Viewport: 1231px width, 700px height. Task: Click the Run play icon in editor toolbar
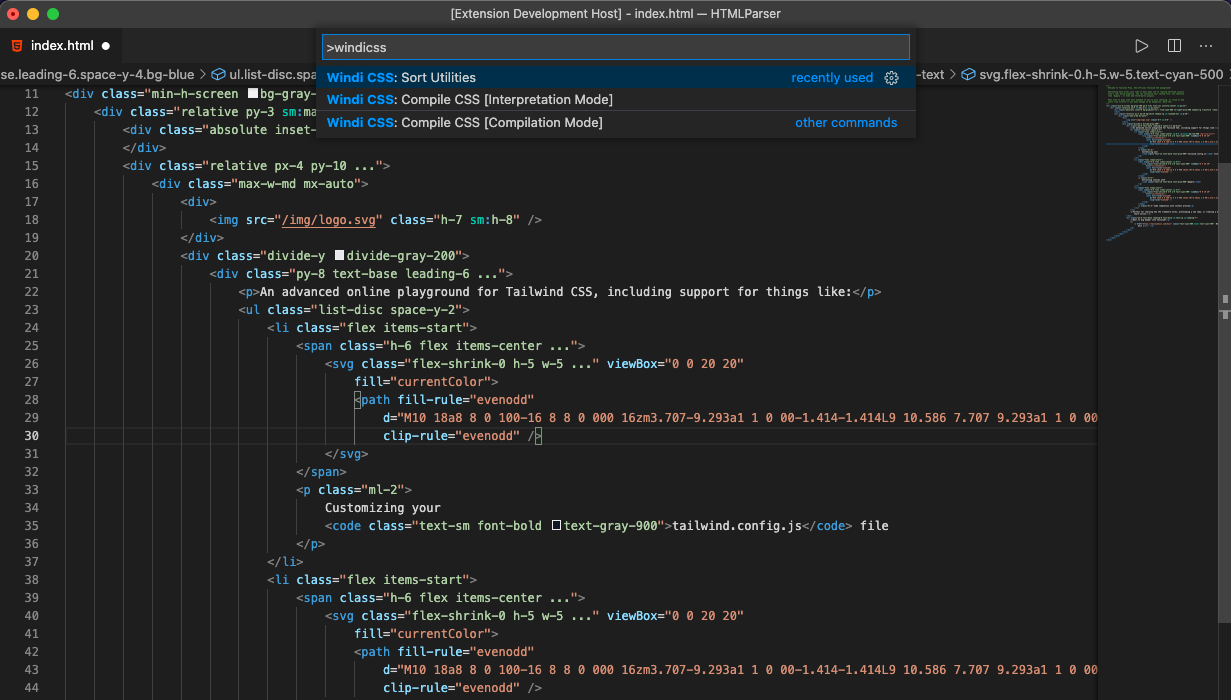(x=1141, y=46)
